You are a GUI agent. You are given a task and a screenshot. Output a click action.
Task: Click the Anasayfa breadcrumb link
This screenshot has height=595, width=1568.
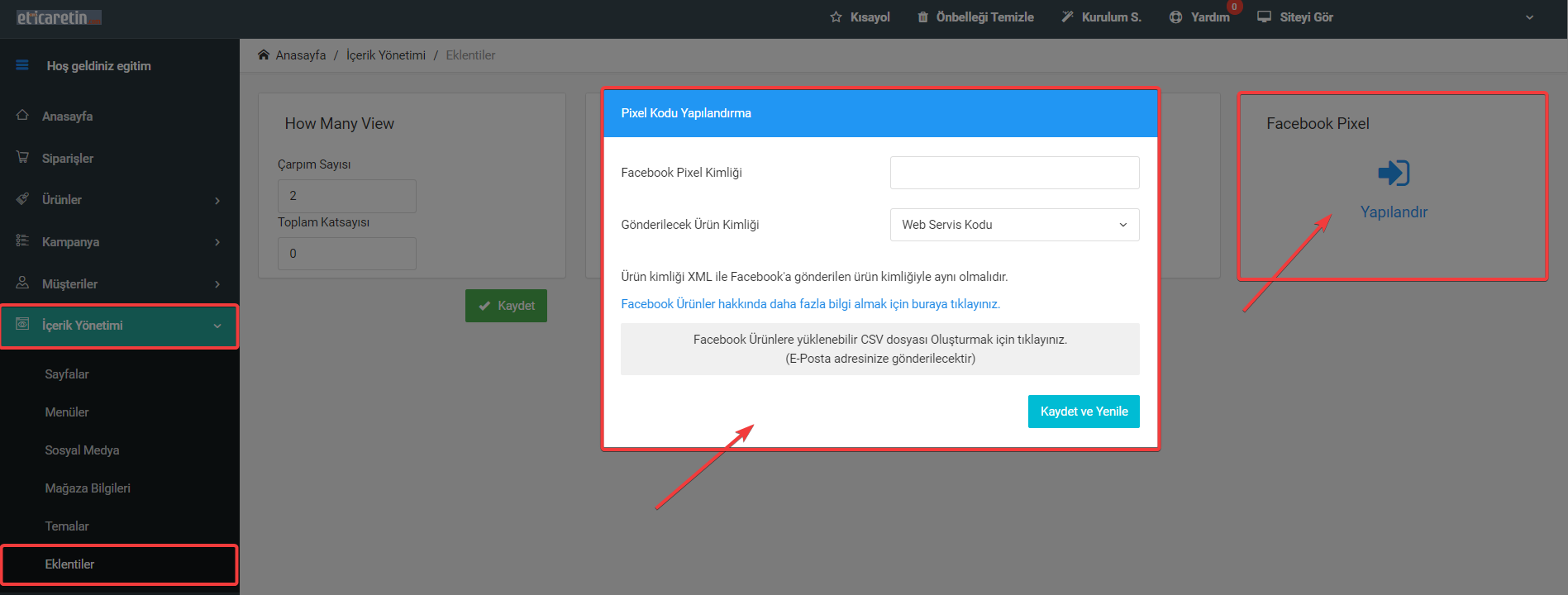301,55
